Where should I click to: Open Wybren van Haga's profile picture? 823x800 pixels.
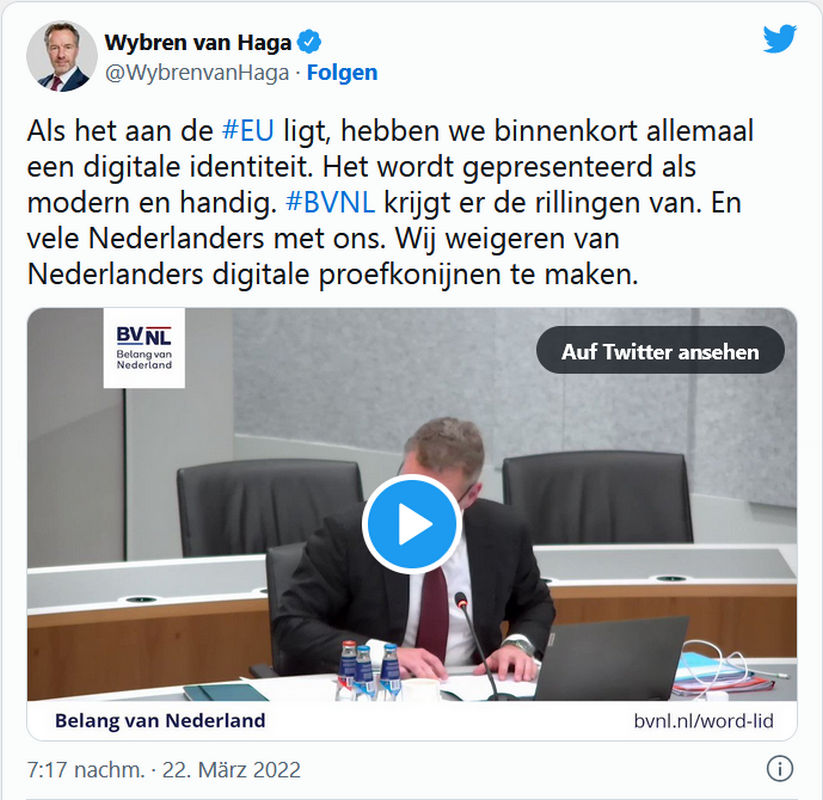click(x=62, y=56)
